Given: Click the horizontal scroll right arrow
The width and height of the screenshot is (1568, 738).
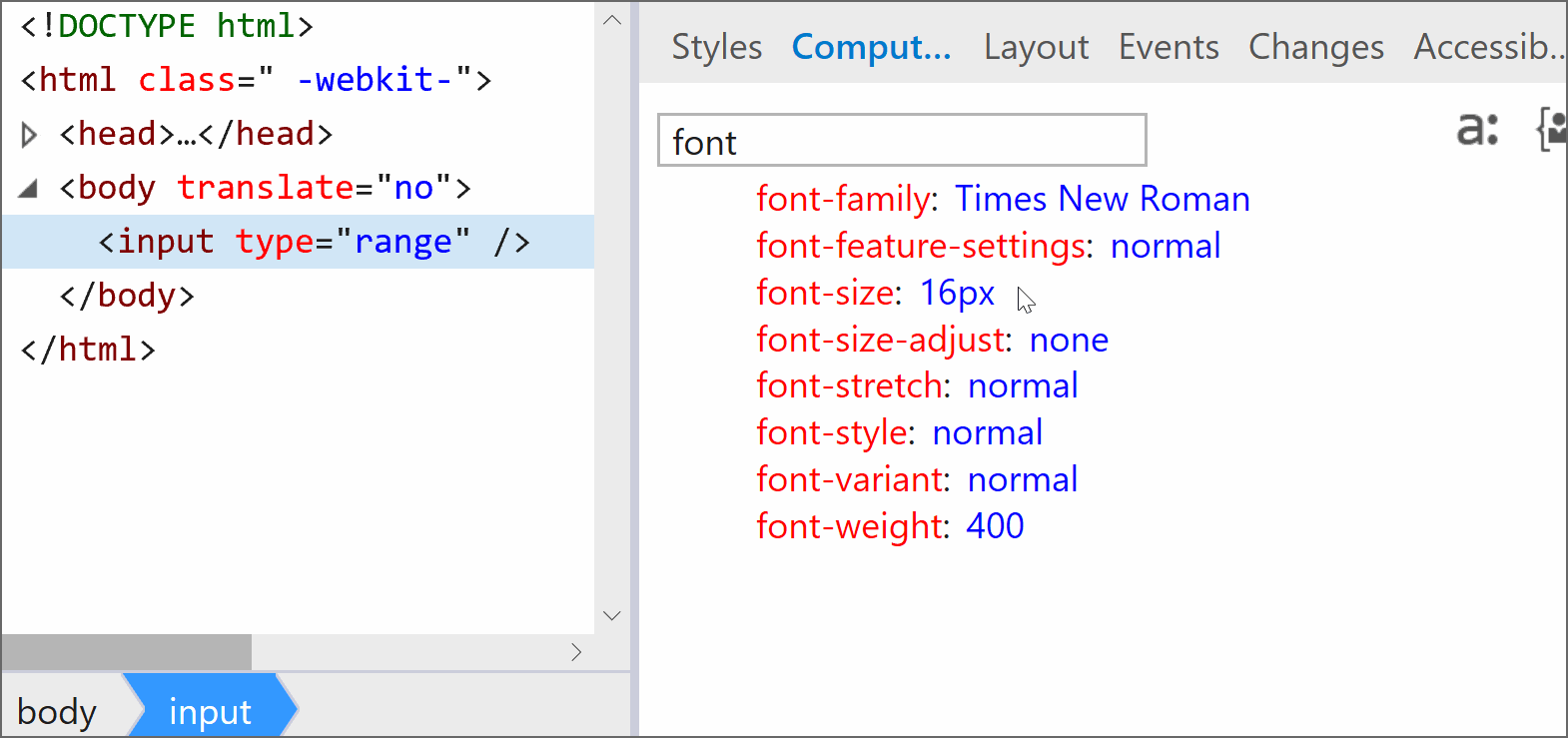Looking at the screenshot, I should click(576, 652).
